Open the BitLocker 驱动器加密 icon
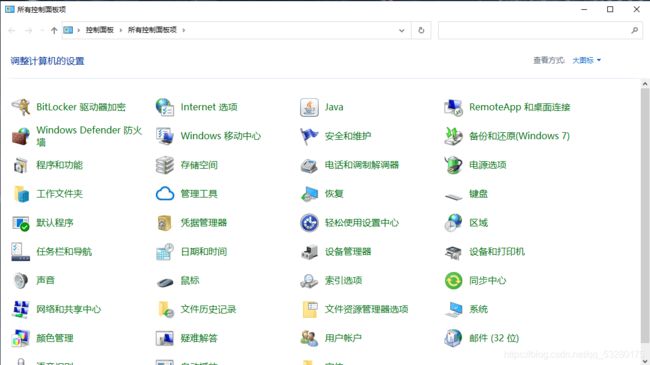Viewport: 650px width, 365px height. pyautogui.click(x=21, y=107)
